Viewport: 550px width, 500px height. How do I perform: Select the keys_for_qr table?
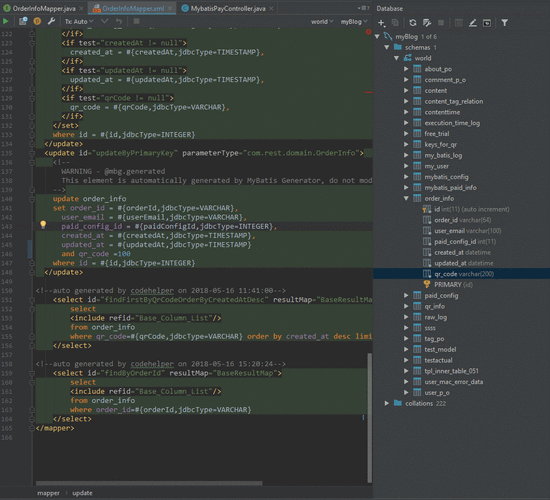coord(440,145)
